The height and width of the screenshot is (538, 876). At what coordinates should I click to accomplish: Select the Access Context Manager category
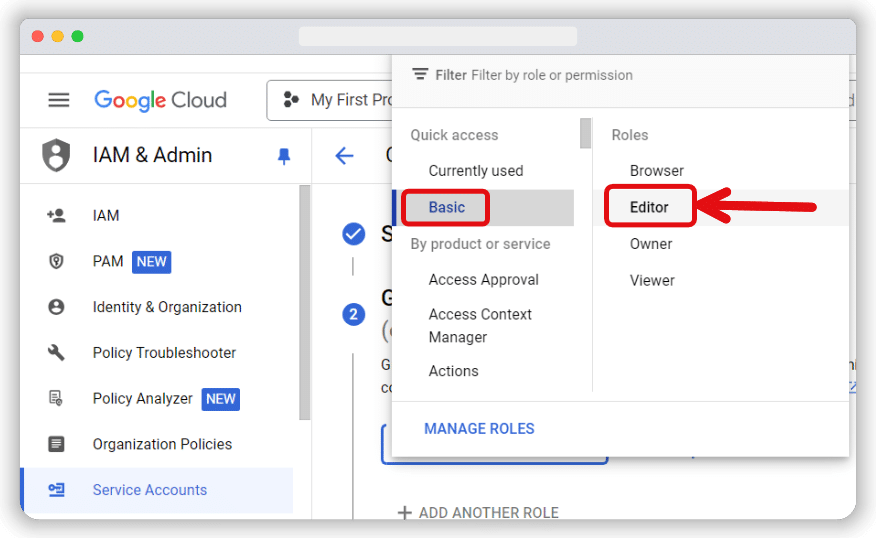[x=480, y=326]
